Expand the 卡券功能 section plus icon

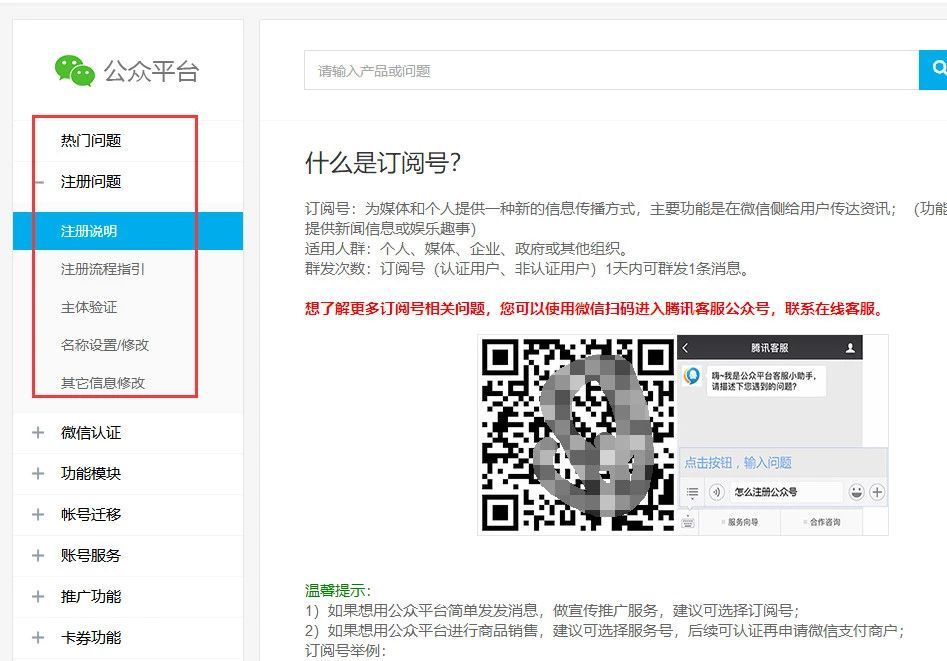tap(38, 637)
